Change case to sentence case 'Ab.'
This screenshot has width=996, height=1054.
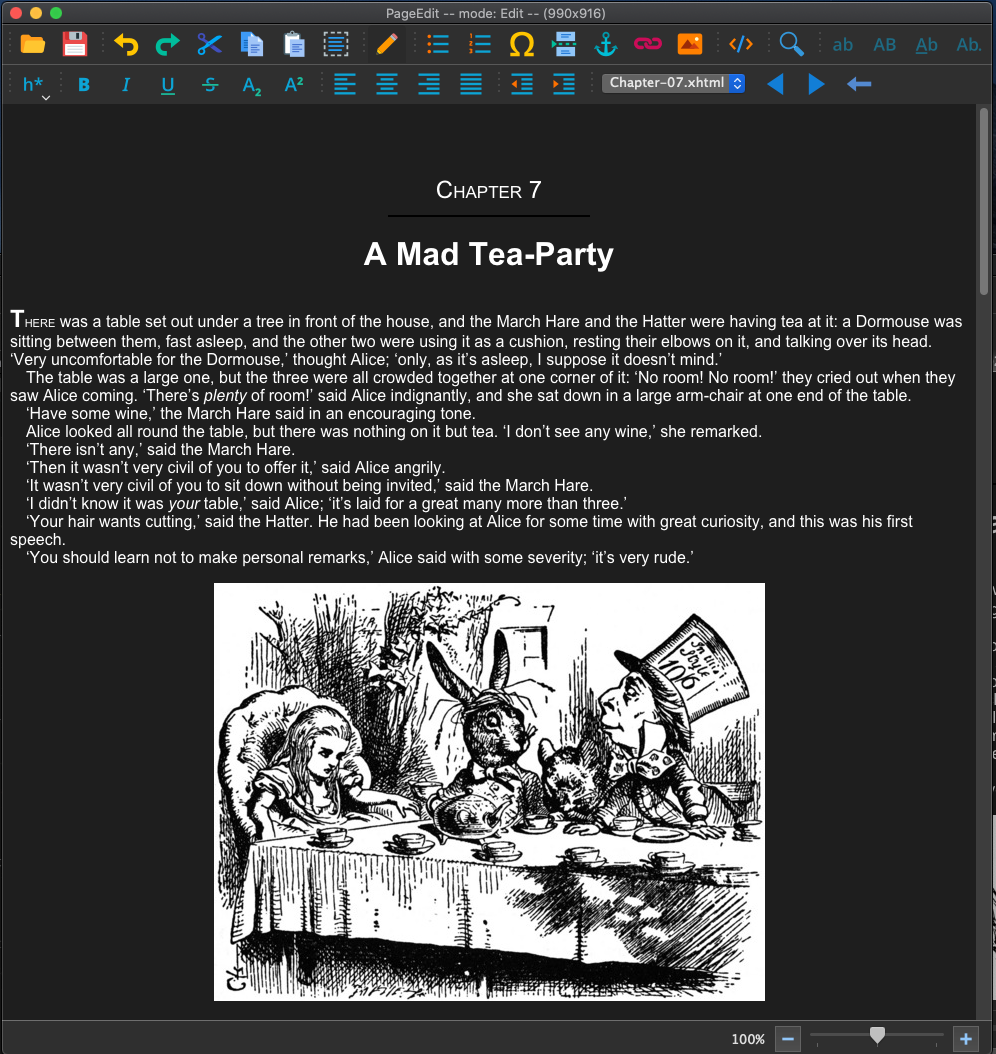[x=968, y=45]
